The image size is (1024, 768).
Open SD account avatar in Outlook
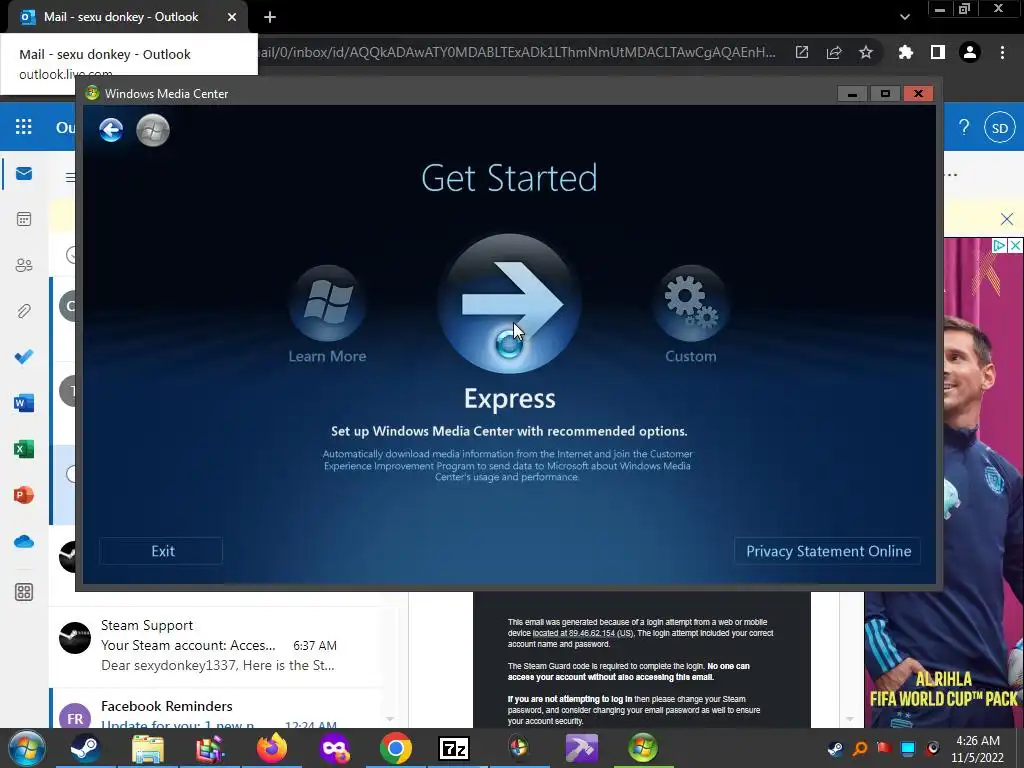tap(1000, 128)
